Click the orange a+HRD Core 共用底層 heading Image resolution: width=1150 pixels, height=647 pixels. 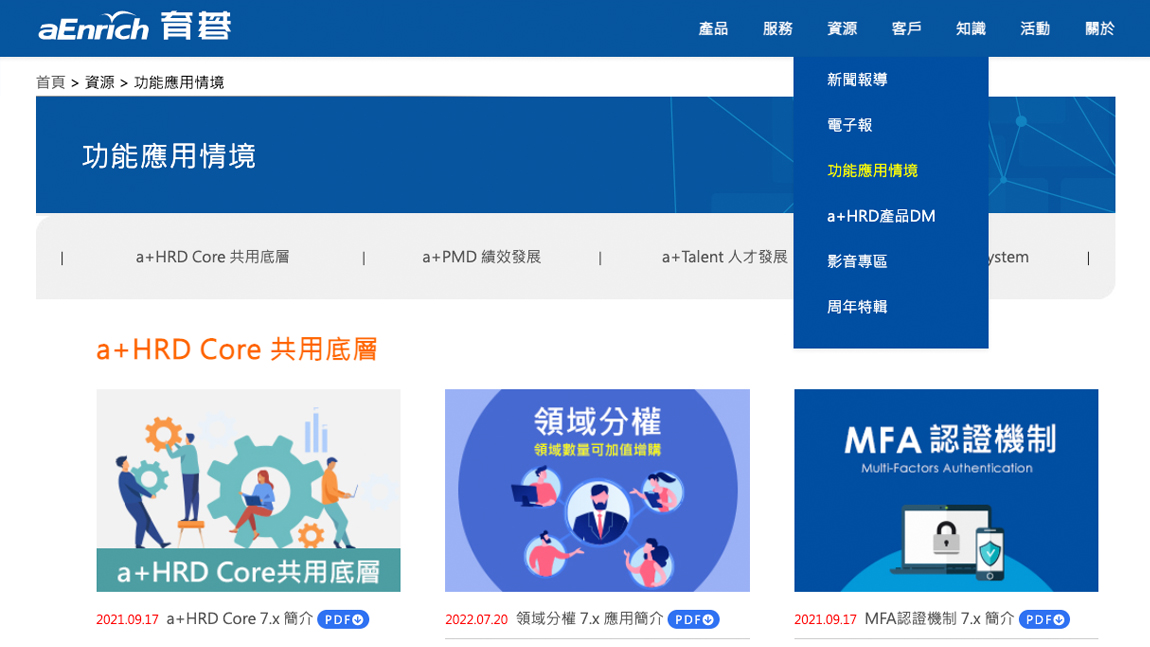pyautogui.click(x=237, y=349)
